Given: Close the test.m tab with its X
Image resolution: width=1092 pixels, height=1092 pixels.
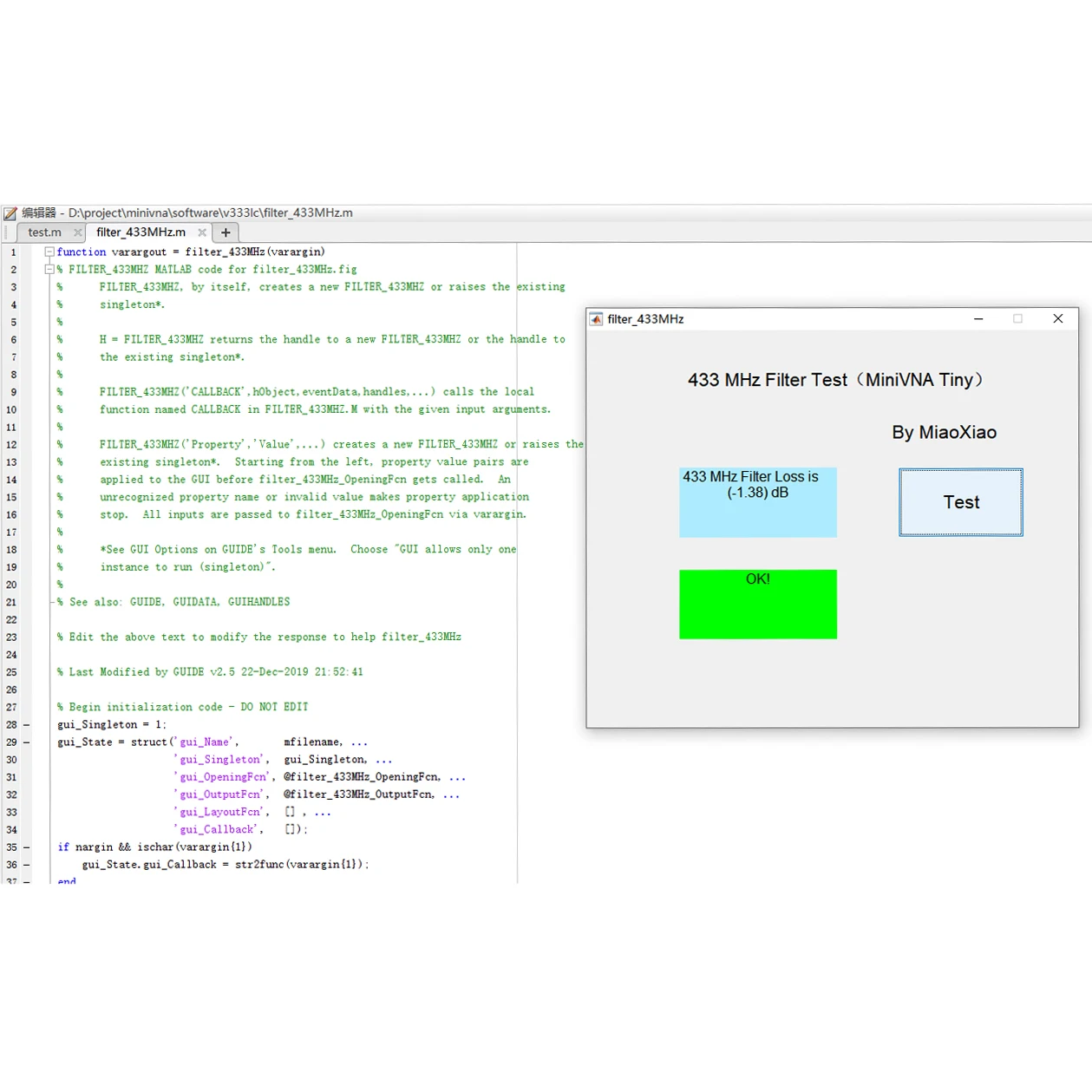Looking at the screenshot, I should tap(78, 232).
